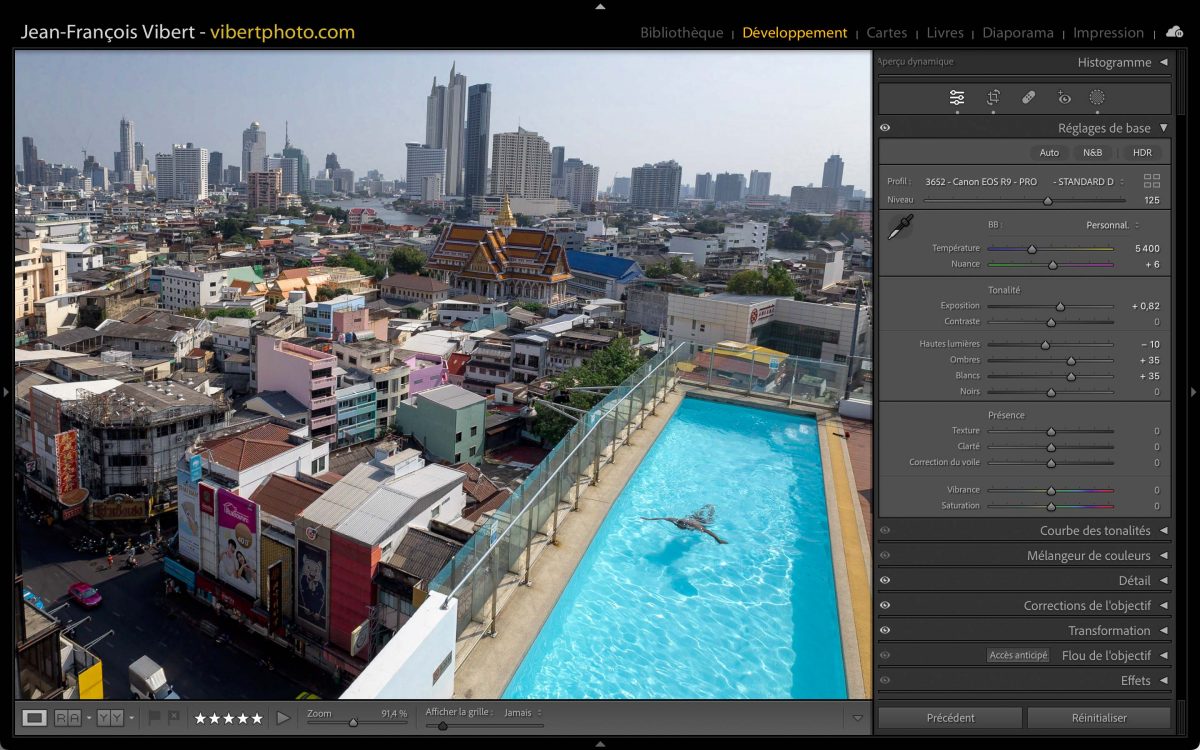This screenshot has height=750, width=1200.
Task: Choose the Red eye correction tool
Action: click(x=1064, y=97)
